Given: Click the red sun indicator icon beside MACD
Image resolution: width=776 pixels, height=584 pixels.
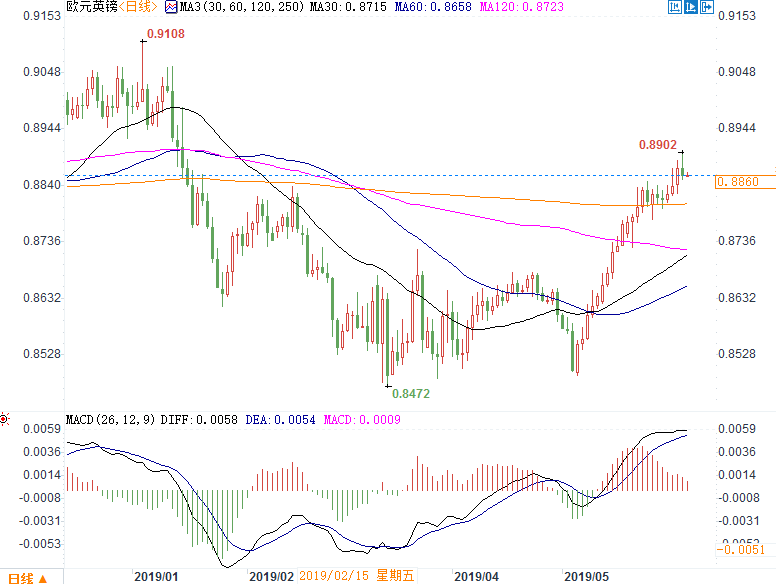Looking at the screenshot, I should pos(5,419).
